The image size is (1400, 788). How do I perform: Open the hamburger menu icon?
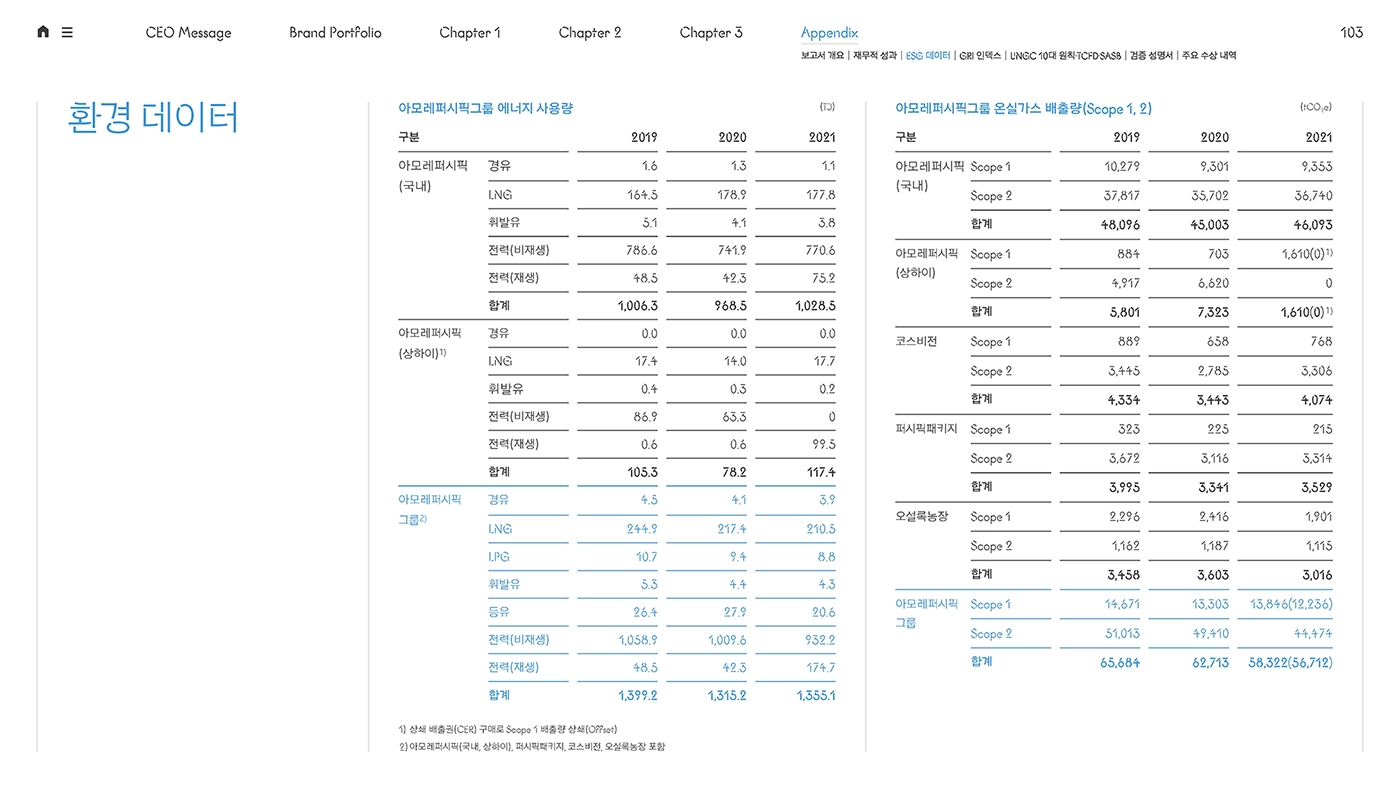pyautogui.click(x=67, y=32)
